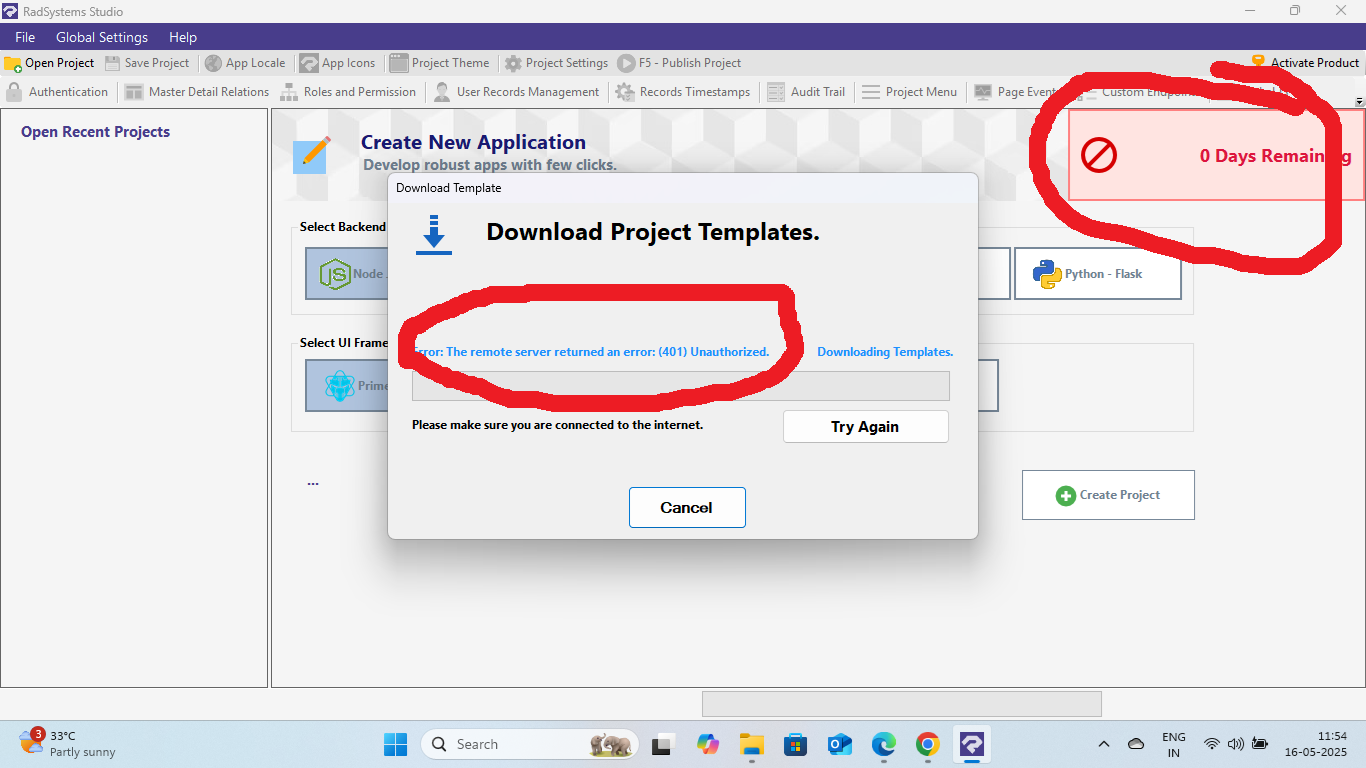Open the Wi-Fi network tray icon
The image size is (1366, 768).
(x=1212, y=744)
